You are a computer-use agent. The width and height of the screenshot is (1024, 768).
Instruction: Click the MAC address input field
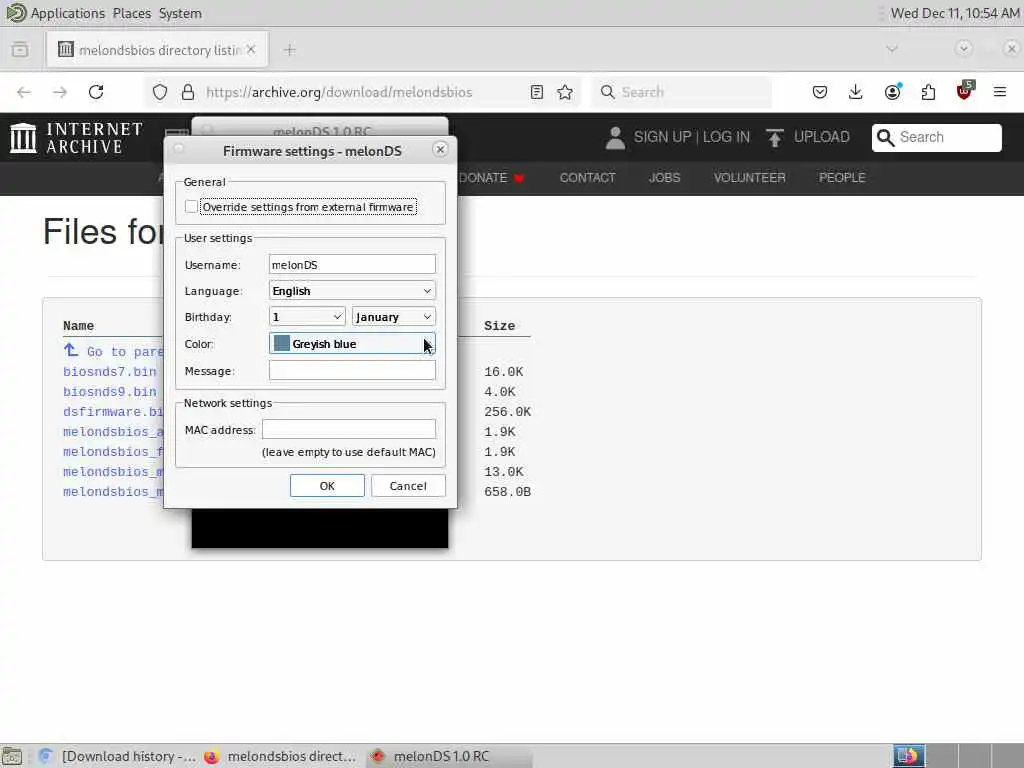coord(349,429)
